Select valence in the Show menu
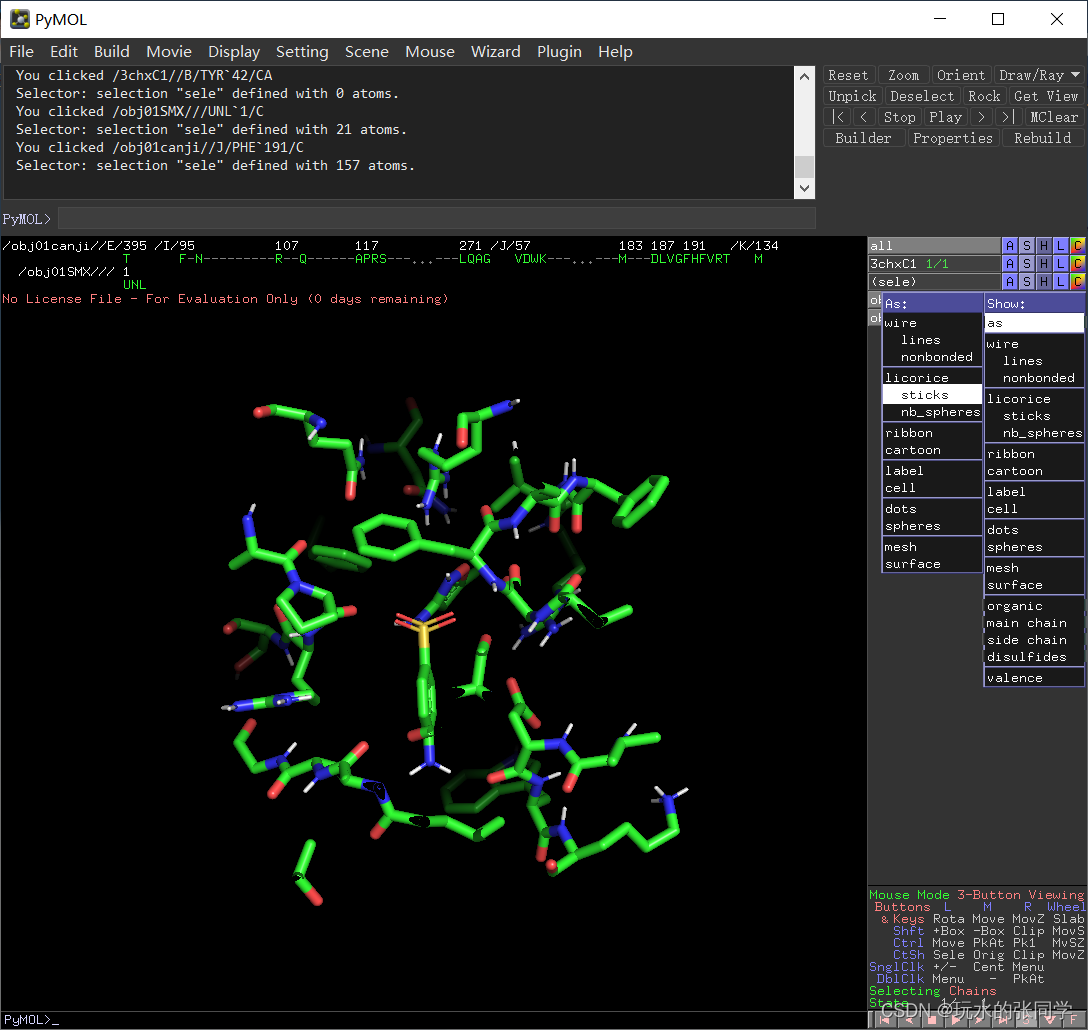 [x=1034, y=678]
